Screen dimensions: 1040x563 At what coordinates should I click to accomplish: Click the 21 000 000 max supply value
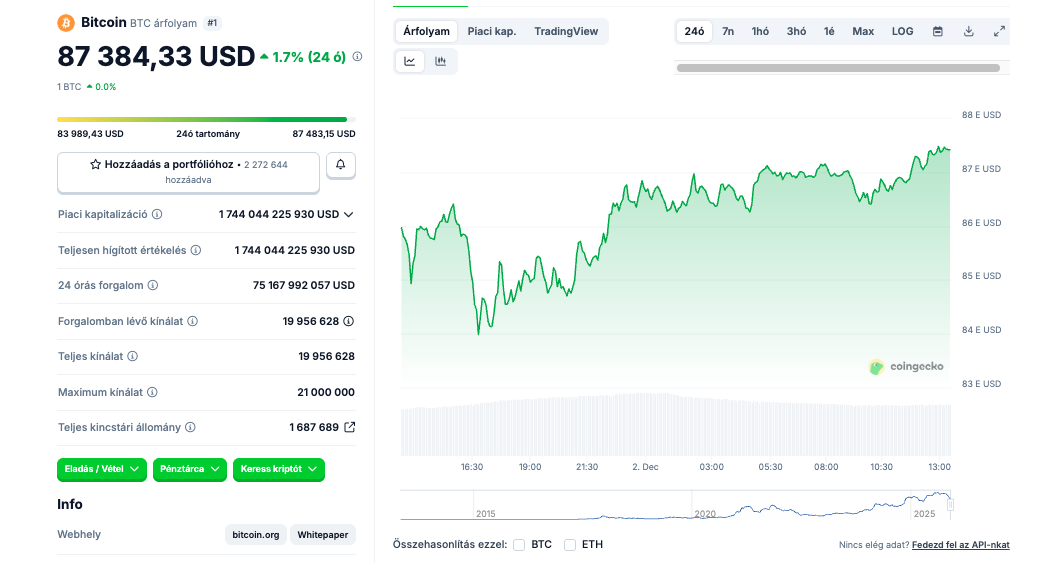pyautogui.click(x=326, y=392)
